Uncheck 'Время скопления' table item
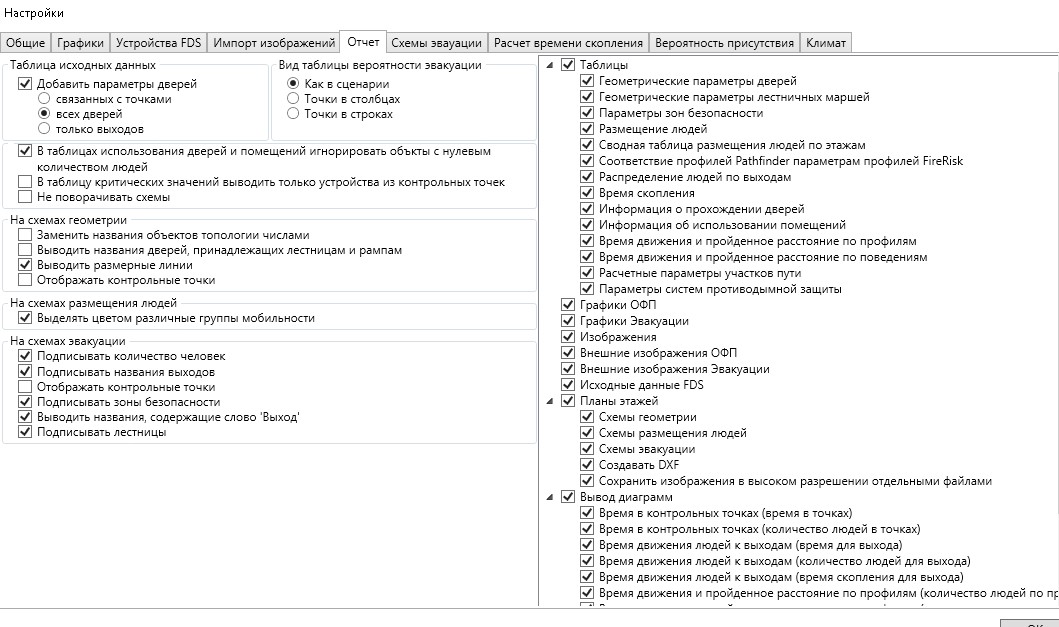 tap(587, 193)
